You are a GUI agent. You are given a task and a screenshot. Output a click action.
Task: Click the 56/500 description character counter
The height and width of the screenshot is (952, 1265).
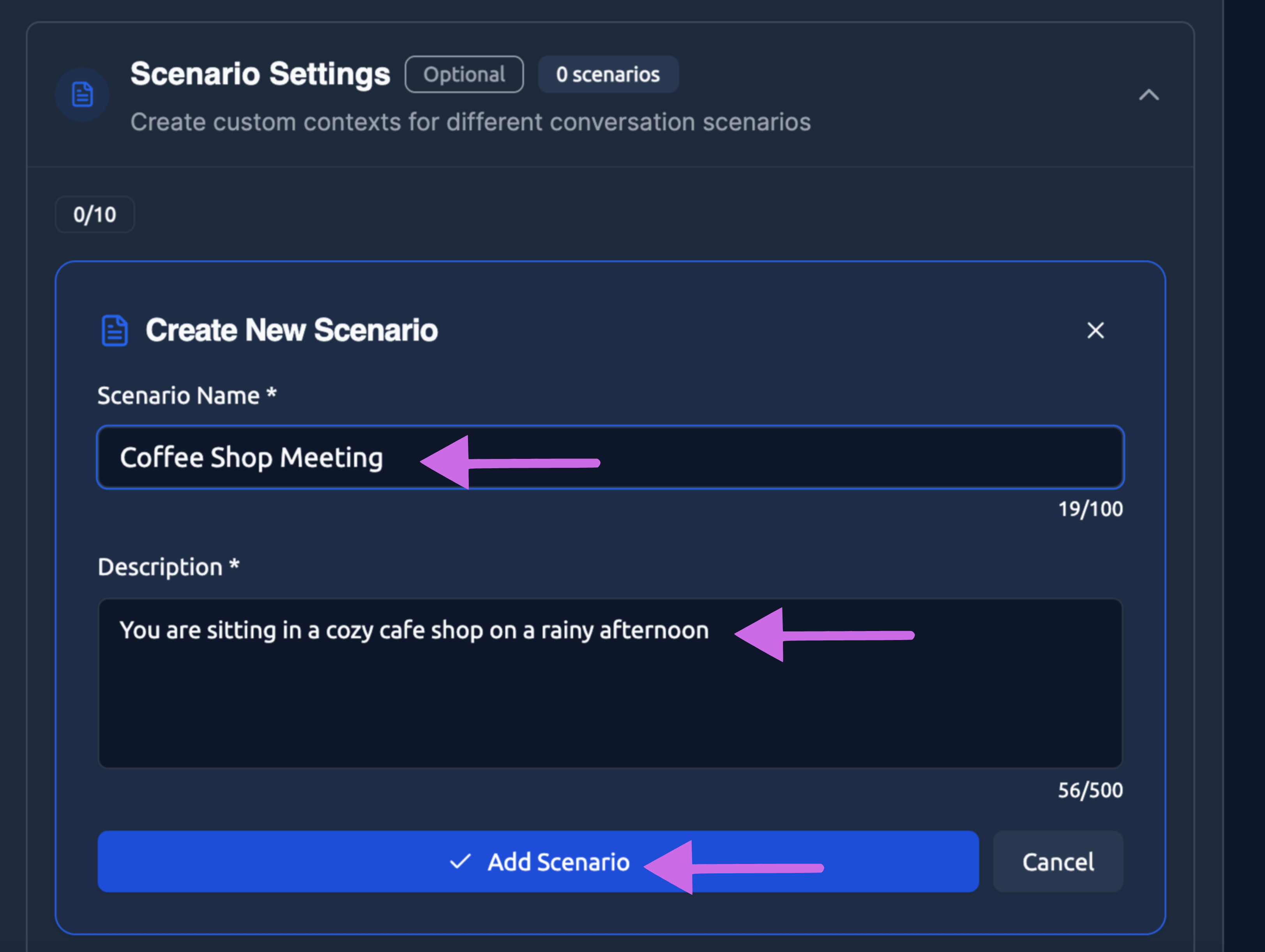point(1090,790)
